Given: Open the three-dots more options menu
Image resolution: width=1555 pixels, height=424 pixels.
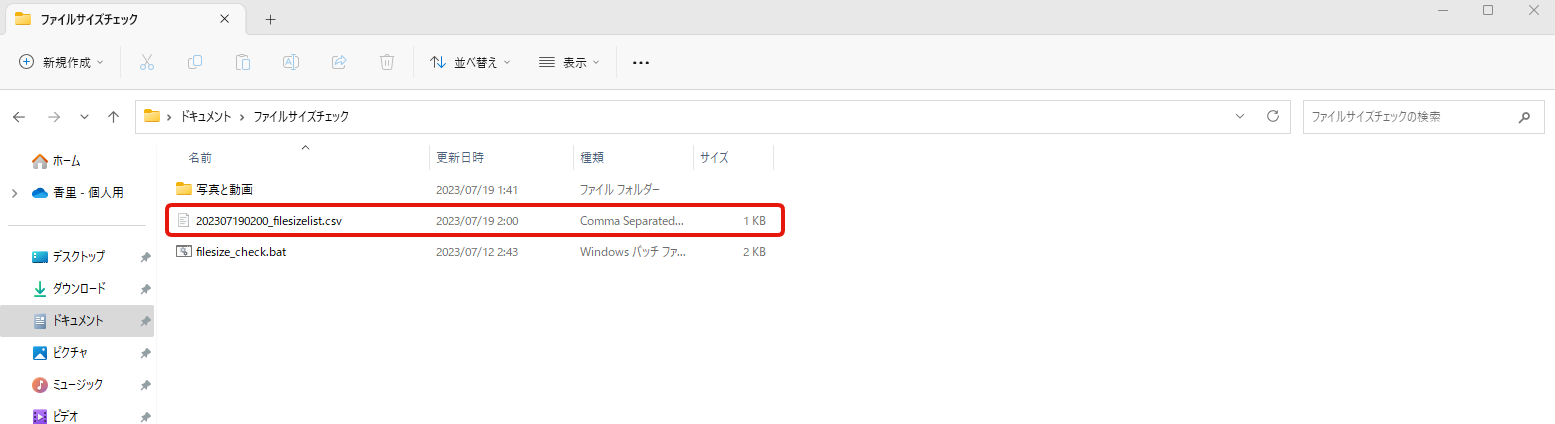Looking at the screenshot, I should (641, 62).
